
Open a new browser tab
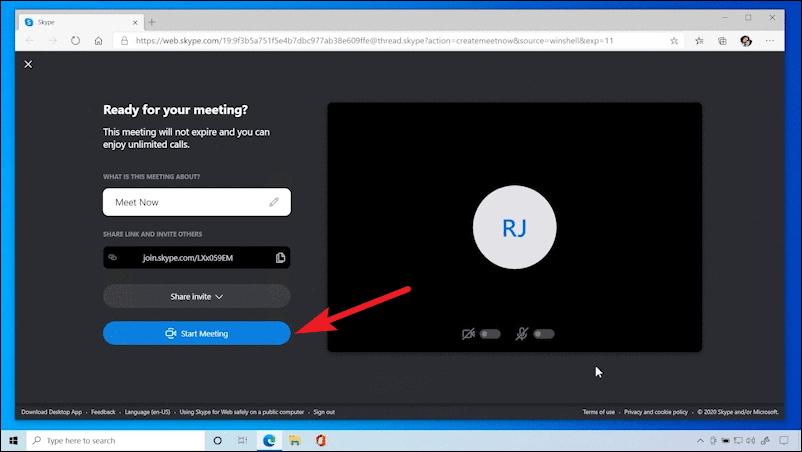152,22
